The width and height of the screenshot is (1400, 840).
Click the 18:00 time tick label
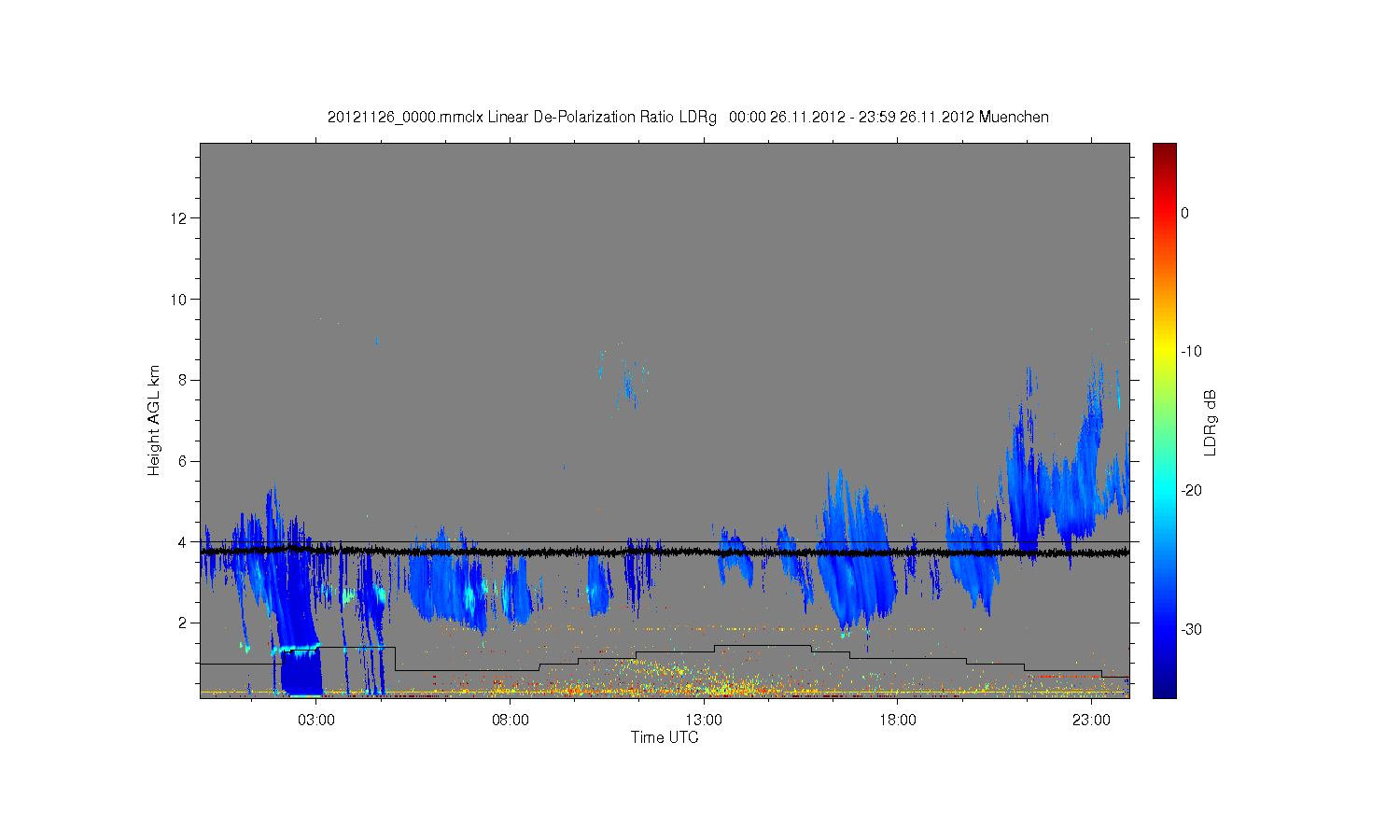(x=898, y=720)
